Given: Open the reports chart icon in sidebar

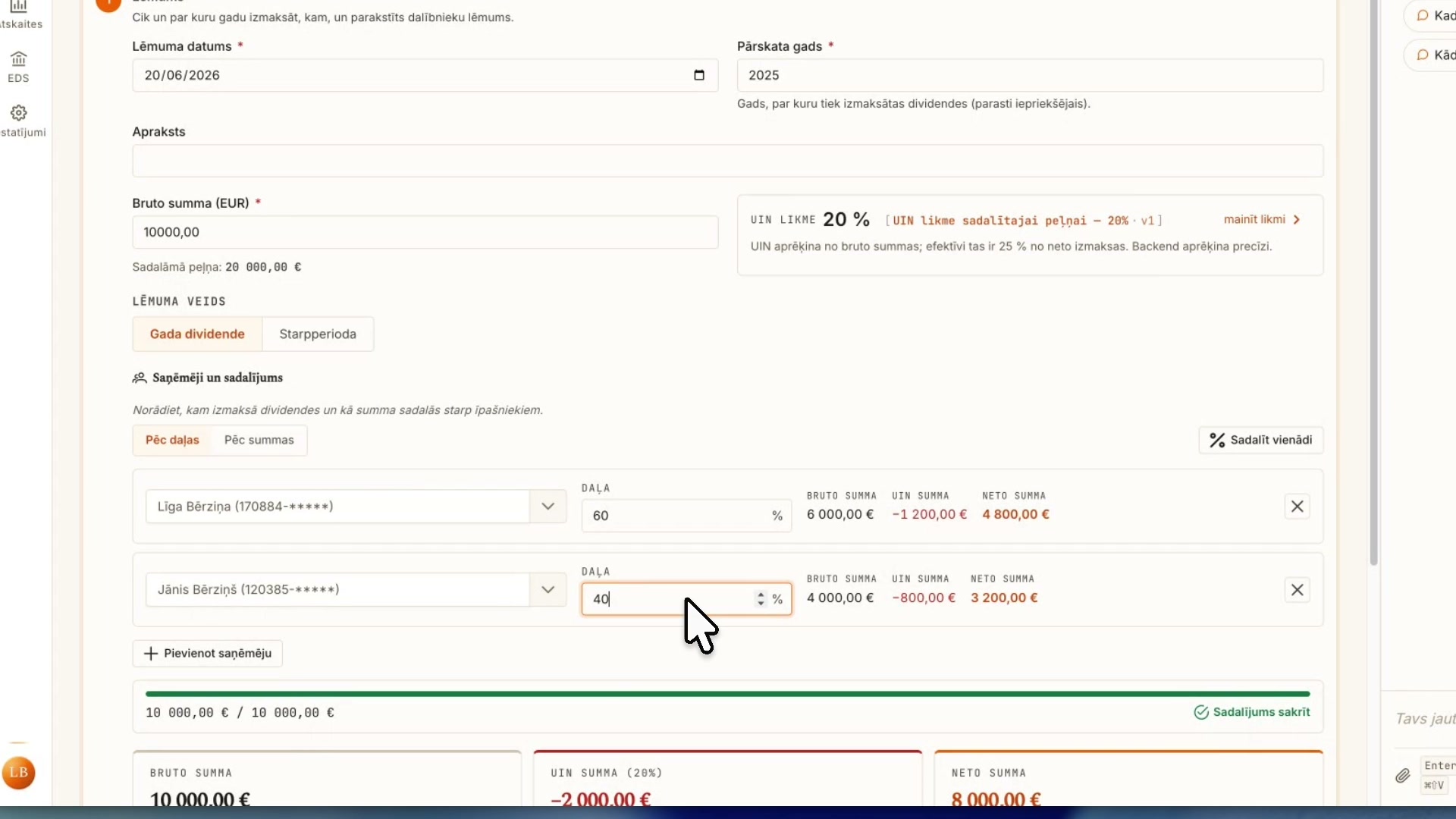Looking at the screenshot, I should pos(19,7).
